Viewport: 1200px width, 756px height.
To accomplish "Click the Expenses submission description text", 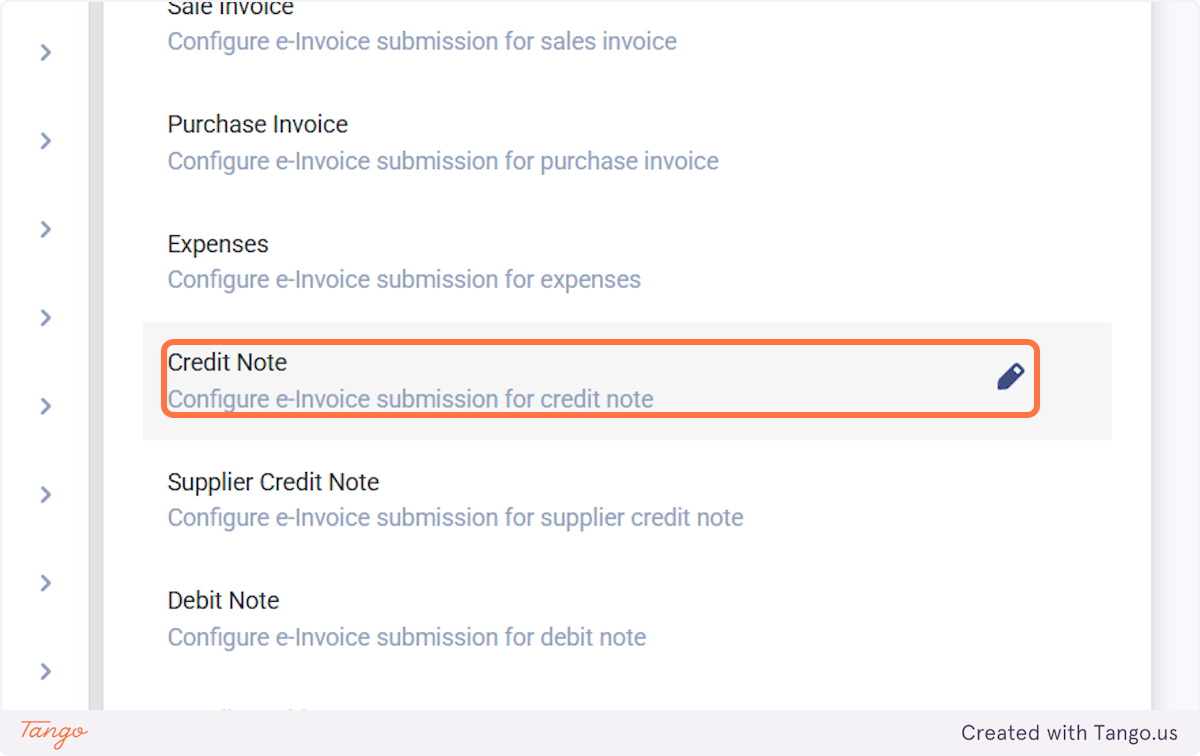I will pyautogui.click(x=404, y=279).
